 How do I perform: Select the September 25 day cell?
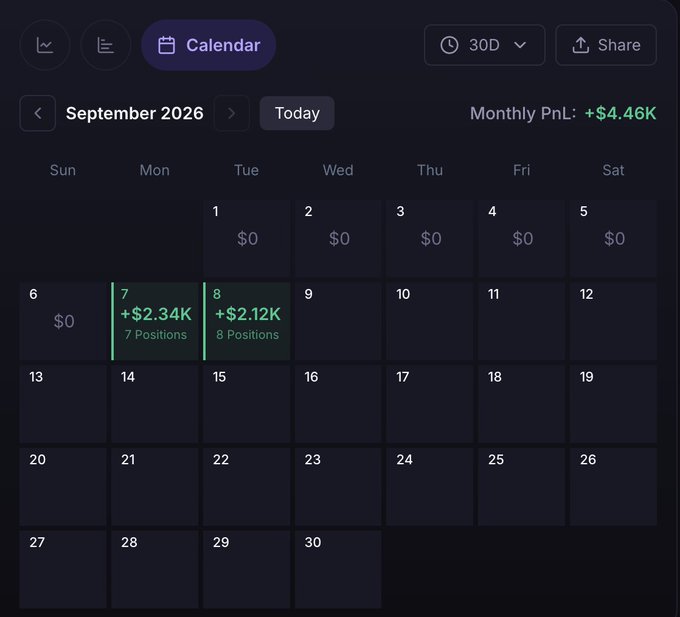tap(522, 487)
